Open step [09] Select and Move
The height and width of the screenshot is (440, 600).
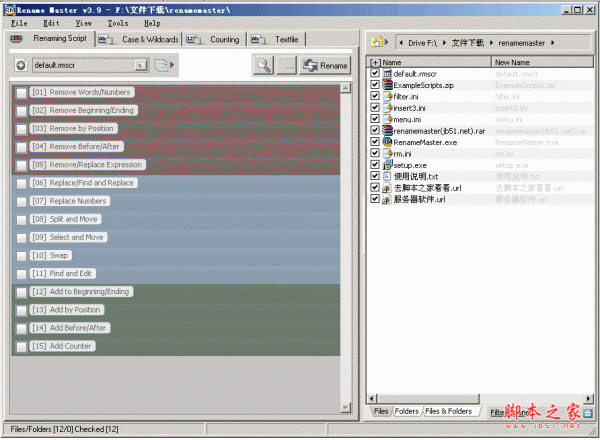tap(68, 238)
